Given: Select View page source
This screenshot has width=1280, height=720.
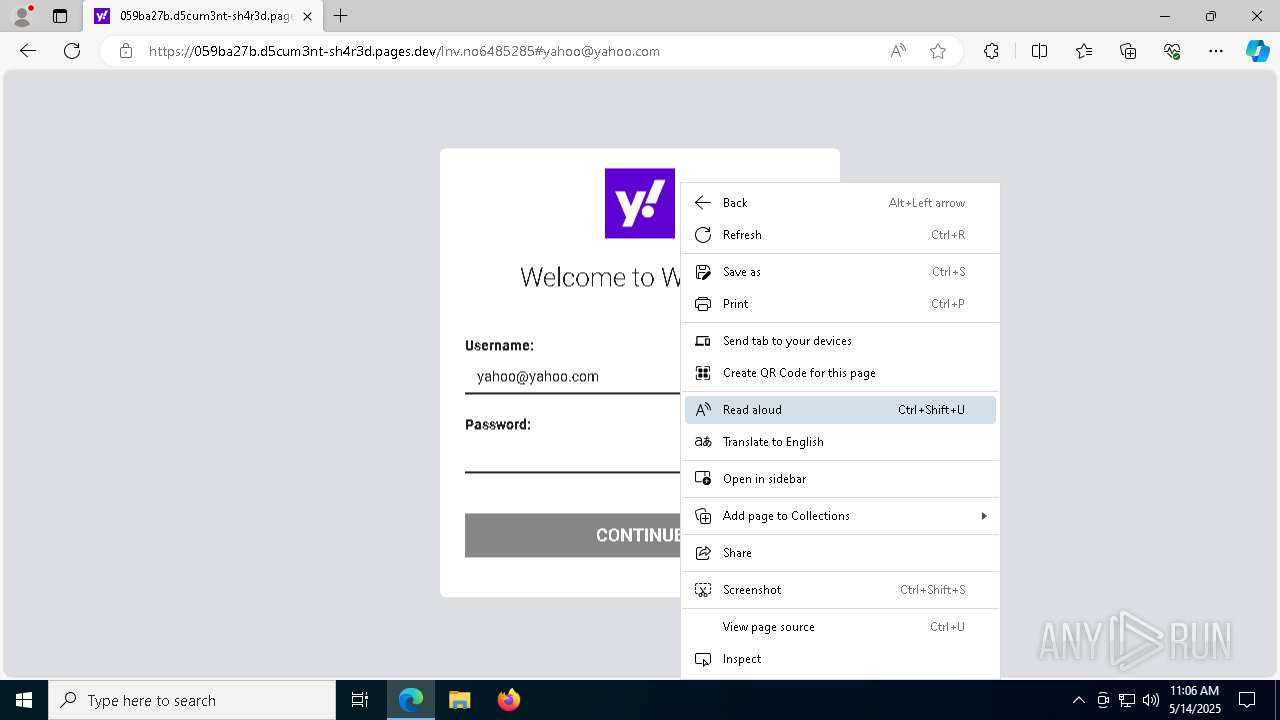Looking at the screenshot, I should coord(840,627).
